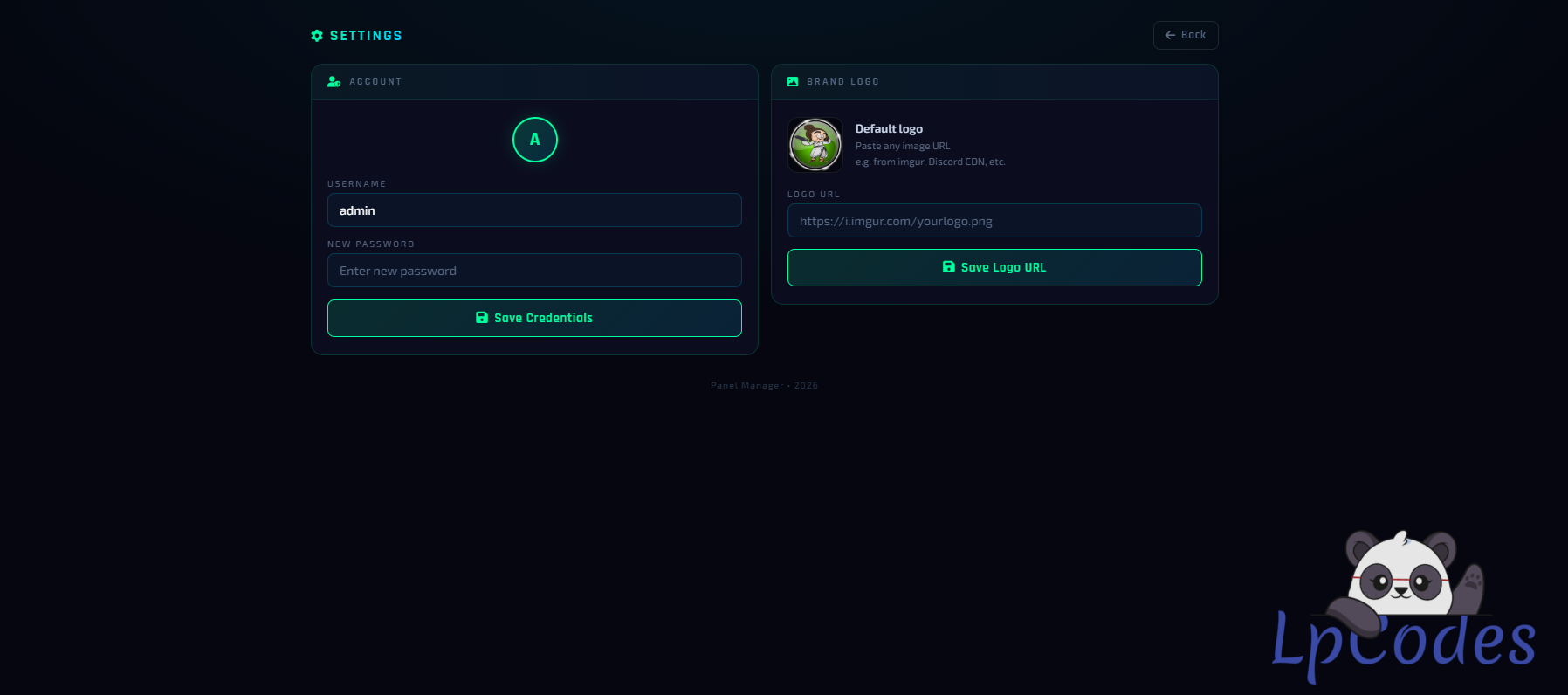1568x695 pixels.
Task: Click the floppy disk icon on Save Credentials
Action: pyautogui.click(x=482, y=318)
